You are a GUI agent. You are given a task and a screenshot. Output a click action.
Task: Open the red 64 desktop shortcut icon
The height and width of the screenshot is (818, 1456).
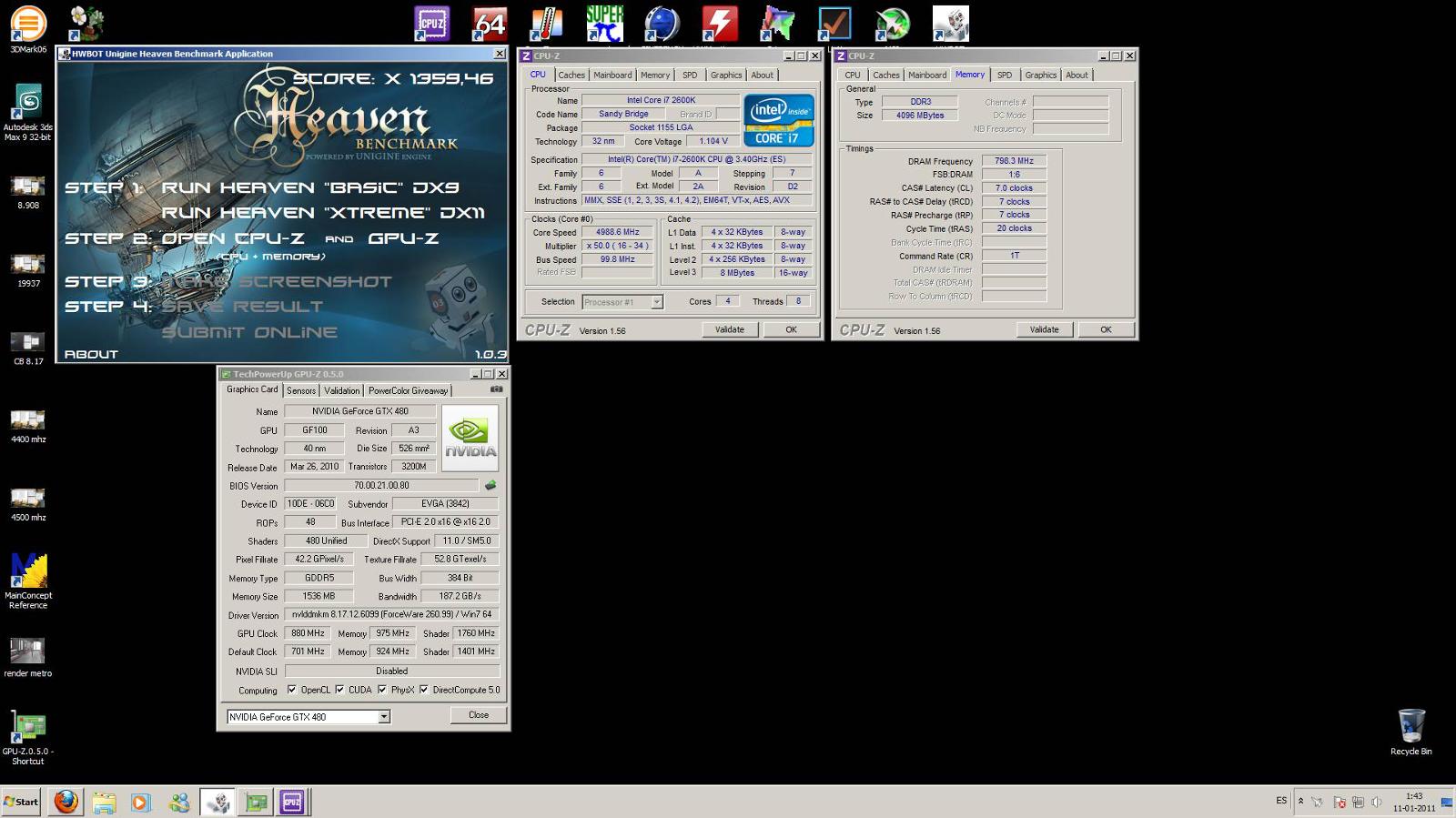pyautogui.click(x=489, y=24)
